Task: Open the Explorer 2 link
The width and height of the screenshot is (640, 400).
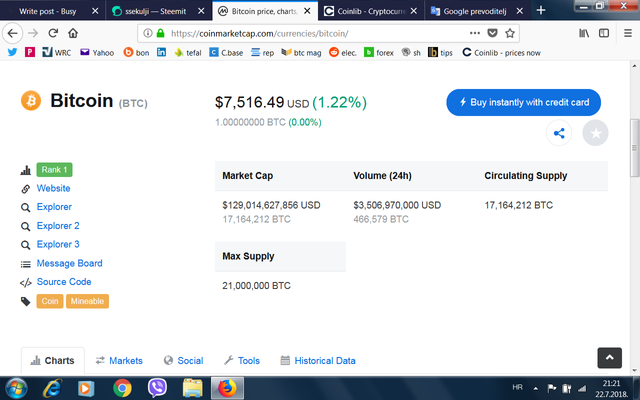Action: coord(58,226)
